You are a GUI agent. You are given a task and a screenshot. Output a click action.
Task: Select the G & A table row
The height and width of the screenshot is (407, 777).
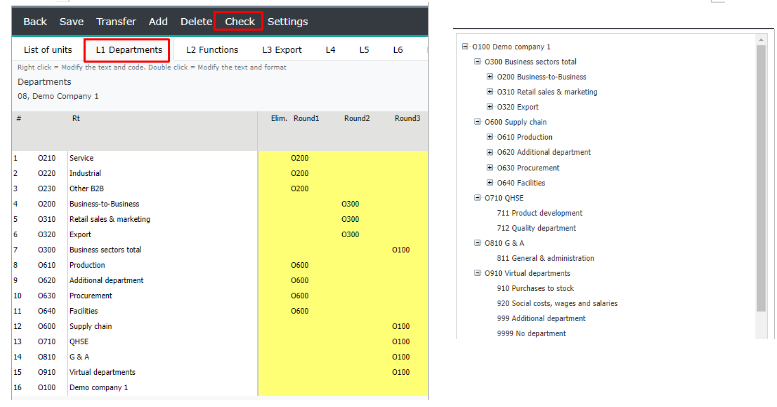point(79,356)
